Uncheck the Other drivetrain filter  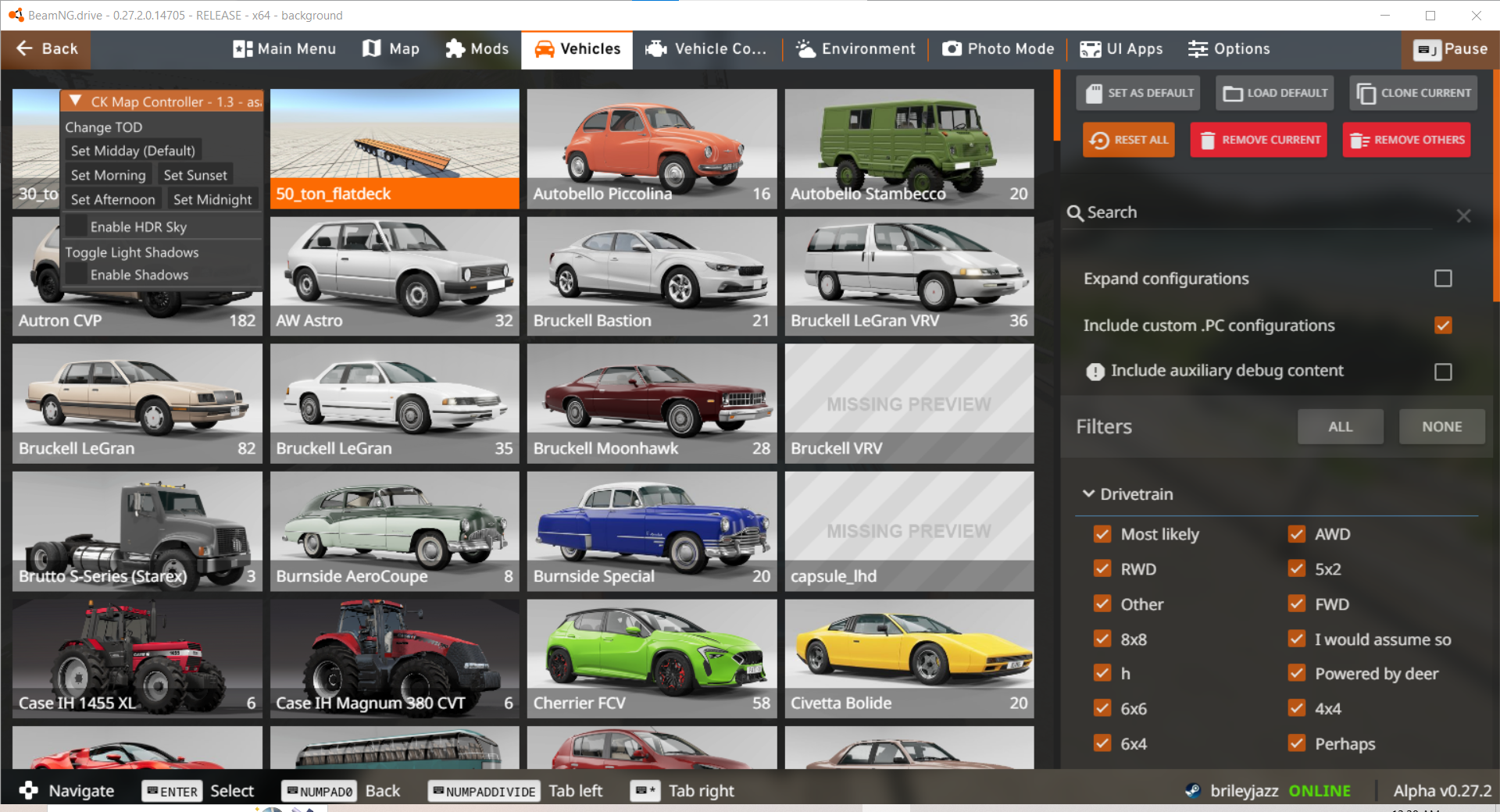[x=1102, y=604]
